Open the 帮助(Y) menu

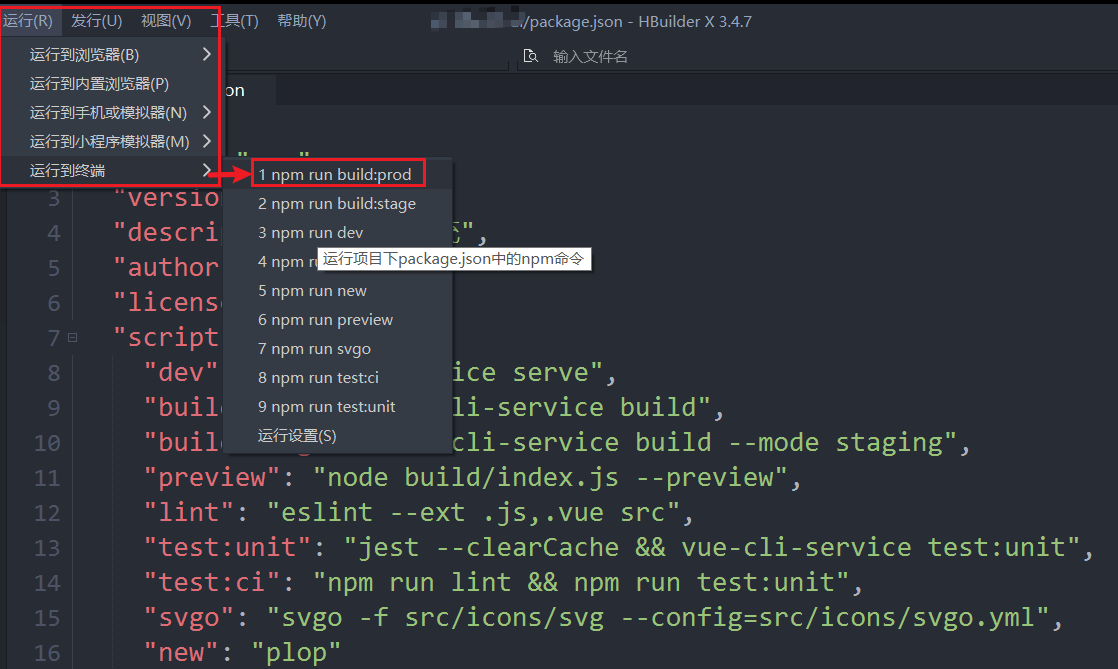(301, 21)
